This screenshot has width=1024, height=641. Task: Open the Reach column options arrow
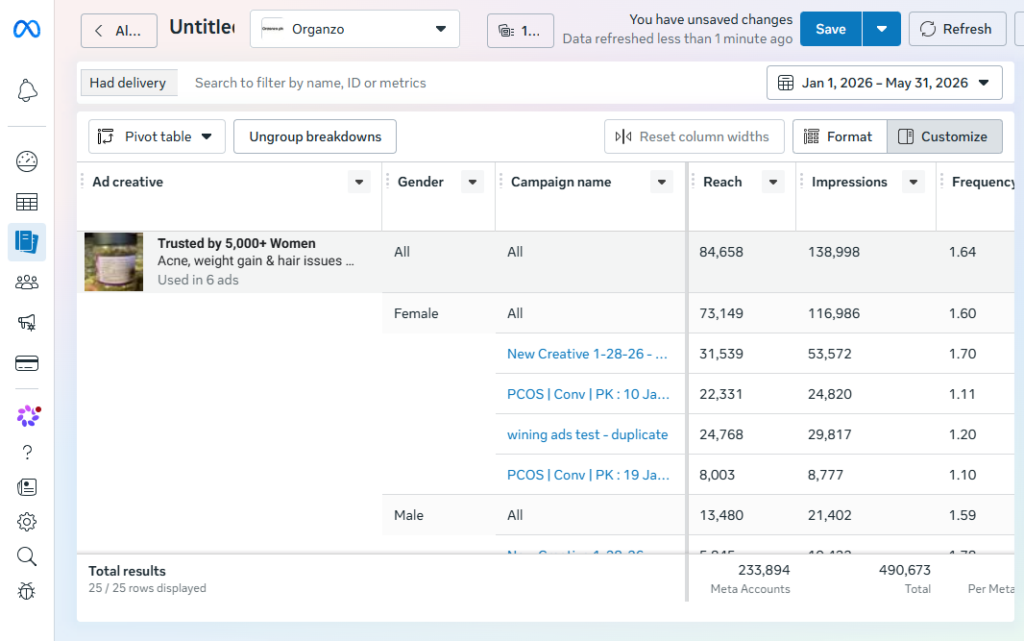[x=773, y=182]
